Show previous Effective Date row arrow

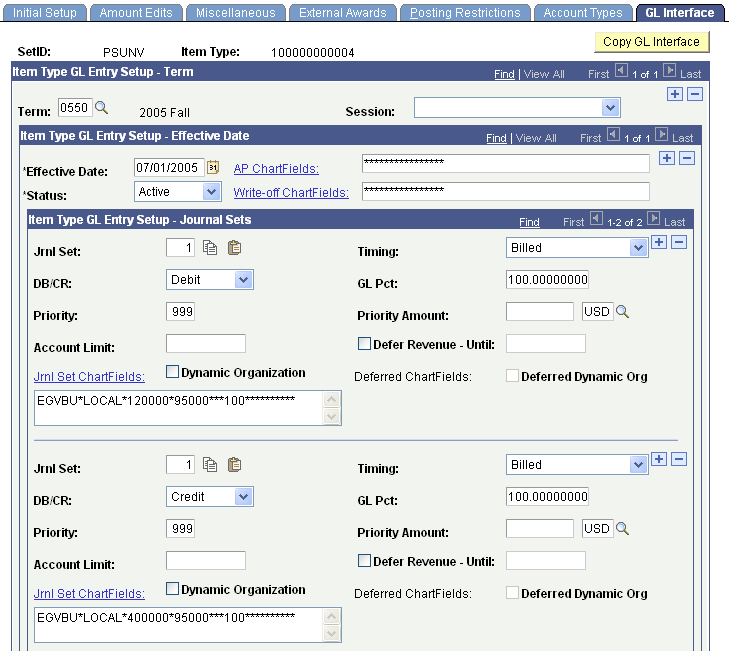pyautogui.click(x=614, y=135)
